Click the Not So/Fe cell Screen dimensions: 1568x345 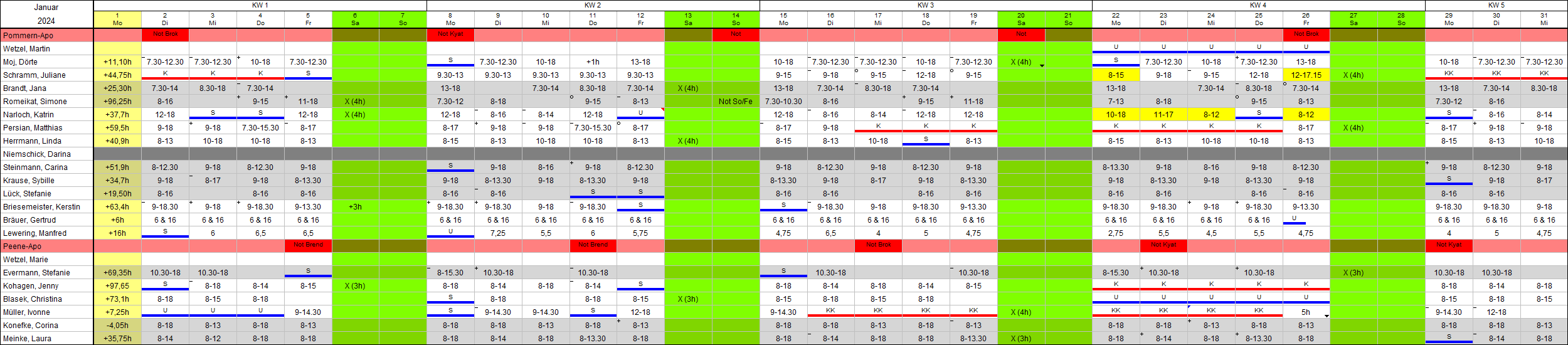735,101
